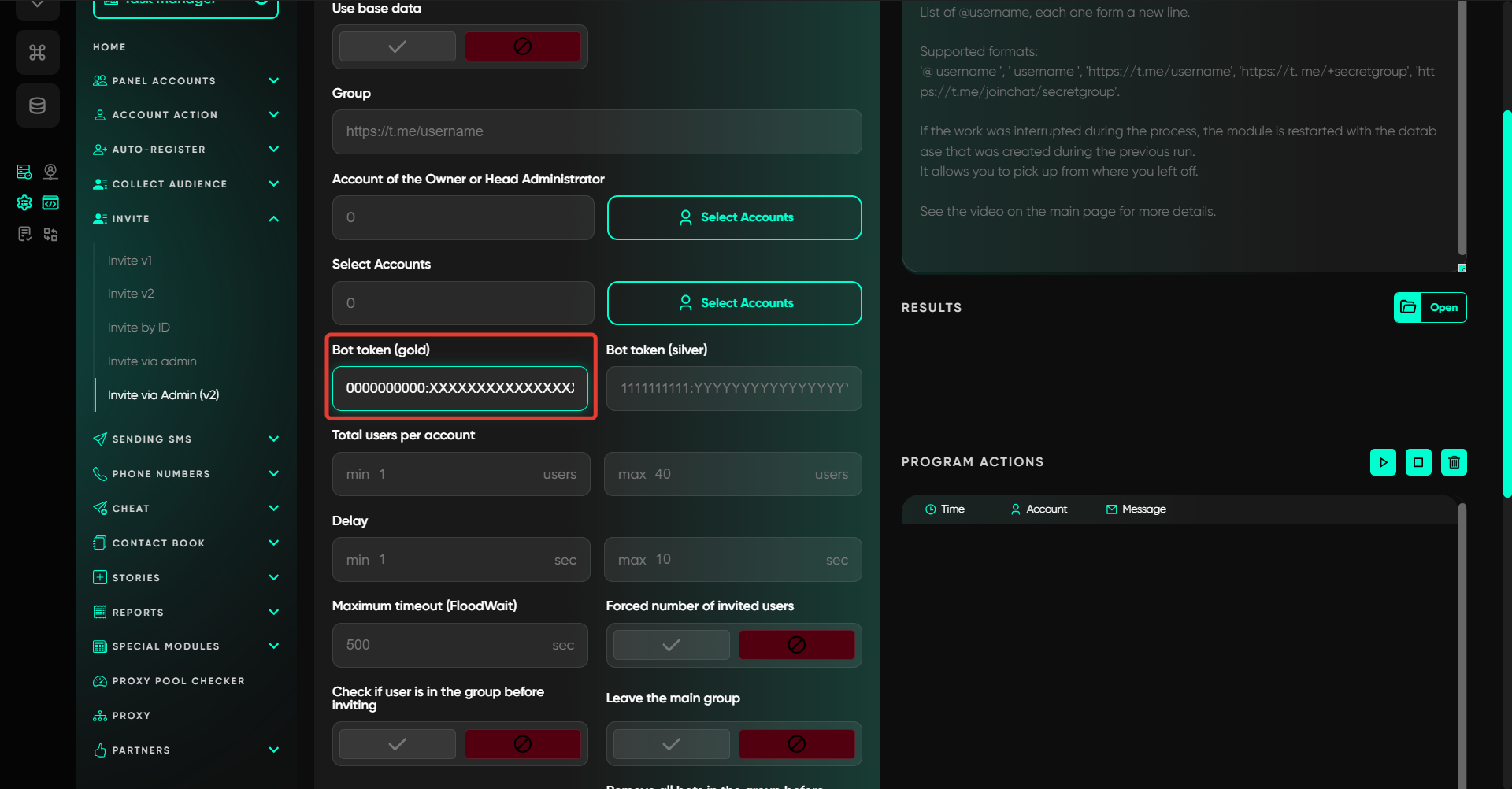Viewport: 1512px width, 789px height.
Task: Enable Leave the main group option
Action: coord(671,744)
